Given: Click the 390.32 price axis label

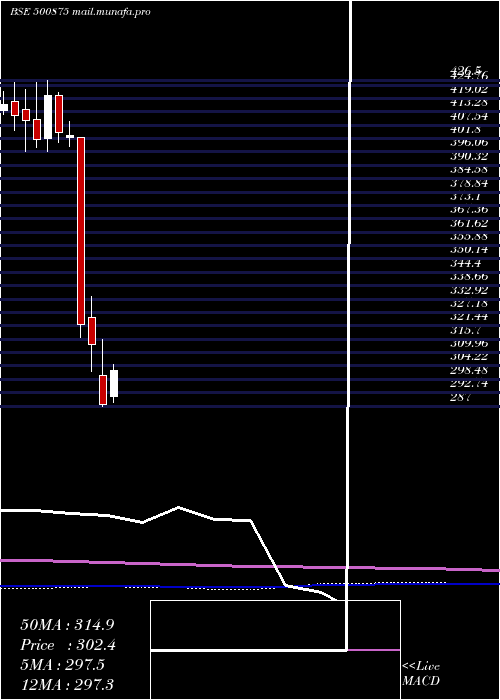Looking at the screenshot, I should click(x=469, y=156).
